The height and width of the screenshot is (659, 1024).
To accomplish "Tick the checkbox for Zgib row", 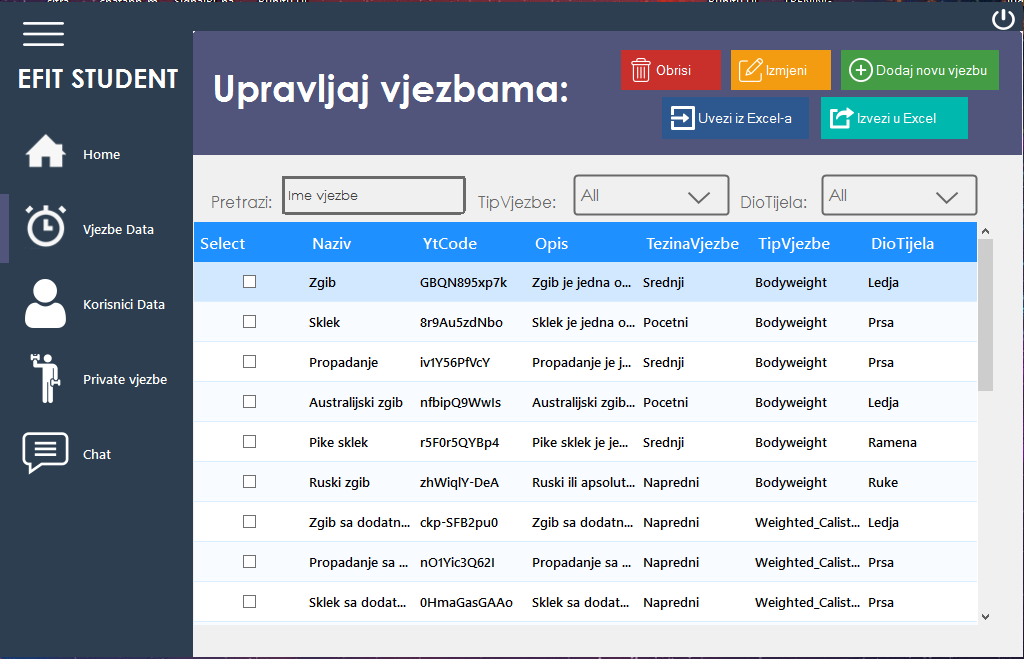I will click(249, 281).
